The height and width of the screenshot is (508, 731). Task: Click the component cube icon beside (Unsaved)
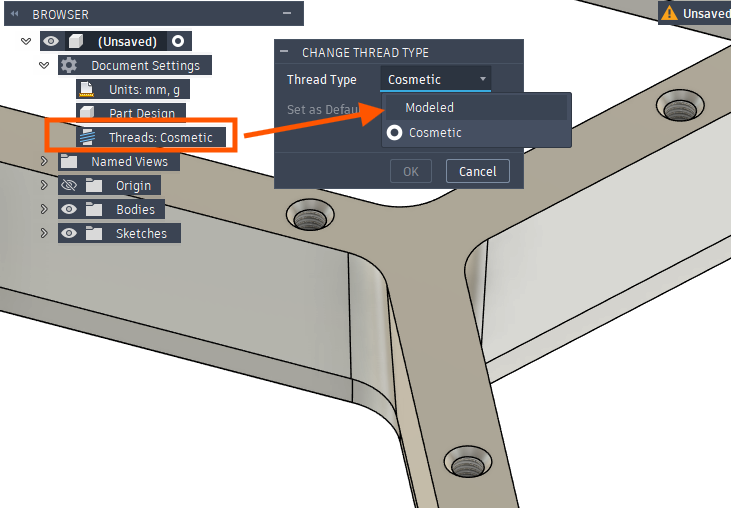[76, 41]
